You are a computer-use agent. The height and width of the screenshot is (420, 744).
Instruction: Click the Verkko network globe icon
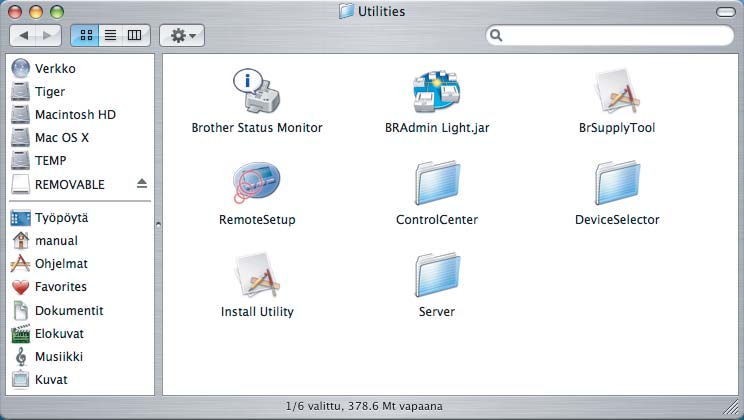click(20, 68)
